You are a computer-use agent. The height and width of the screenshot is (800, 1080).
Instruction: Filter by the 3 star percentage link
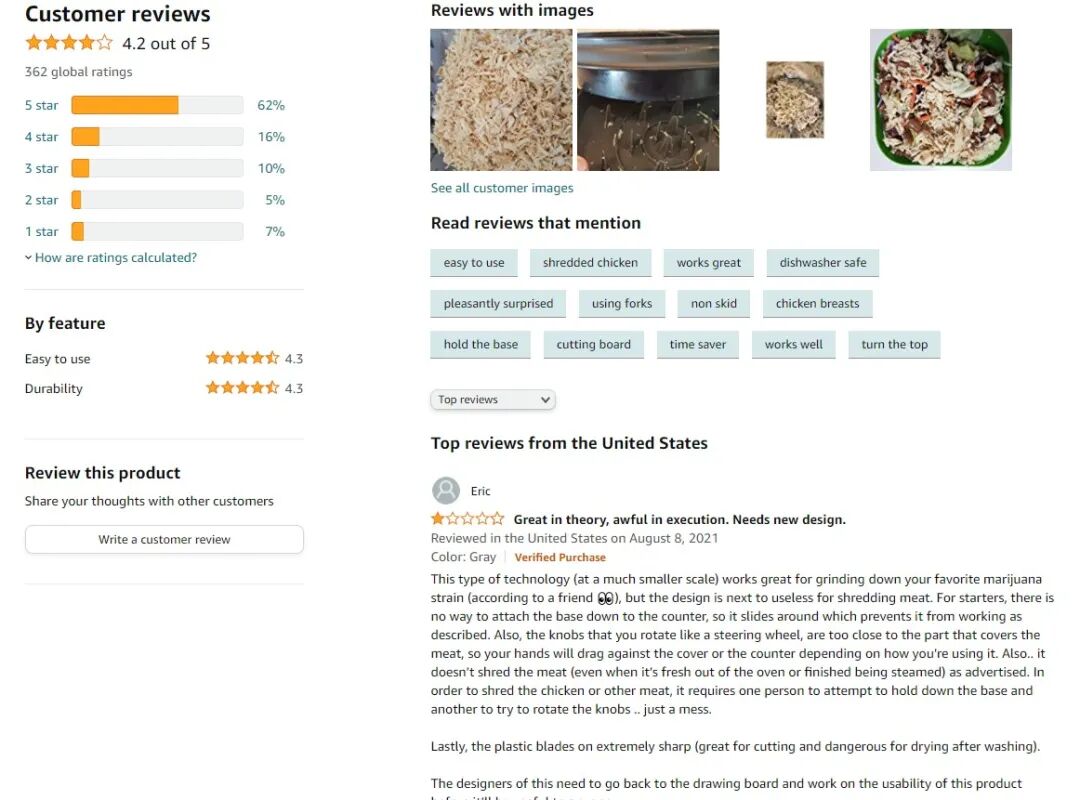tap(271, 169)
